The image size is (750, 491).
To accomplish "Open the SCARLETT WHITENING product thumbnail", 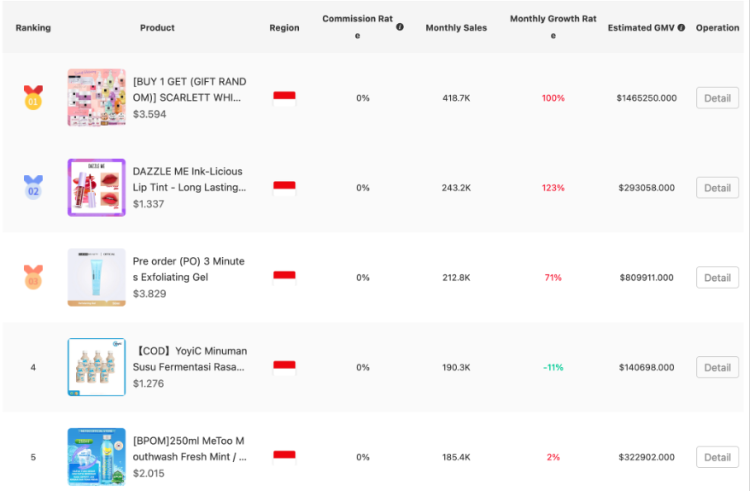I will point(96,98).
